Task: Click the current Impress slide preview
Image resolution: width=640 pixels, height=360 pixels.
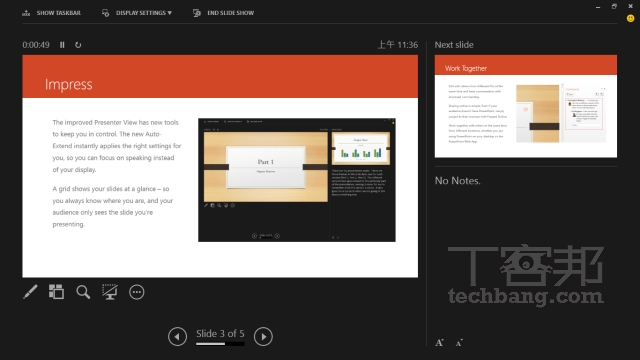Action: click(220, 166)
